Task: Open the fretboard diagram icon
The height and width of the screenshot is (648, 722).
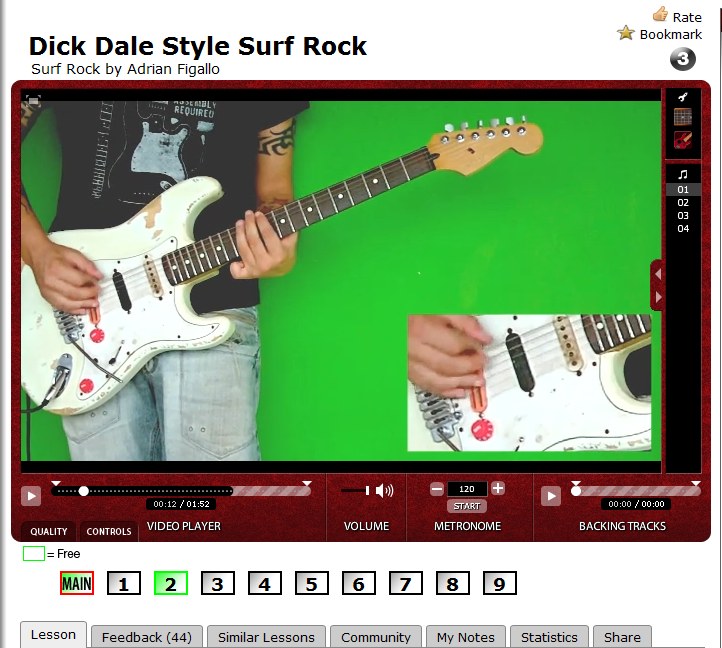Action: (x=683, y=117)
